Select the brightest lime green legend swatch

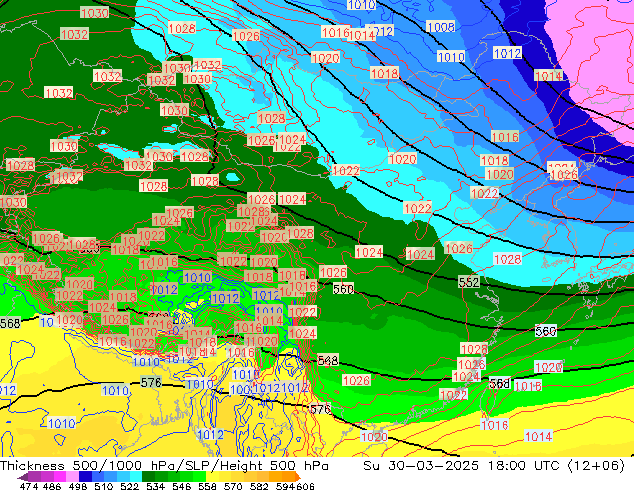click(200, 477)
